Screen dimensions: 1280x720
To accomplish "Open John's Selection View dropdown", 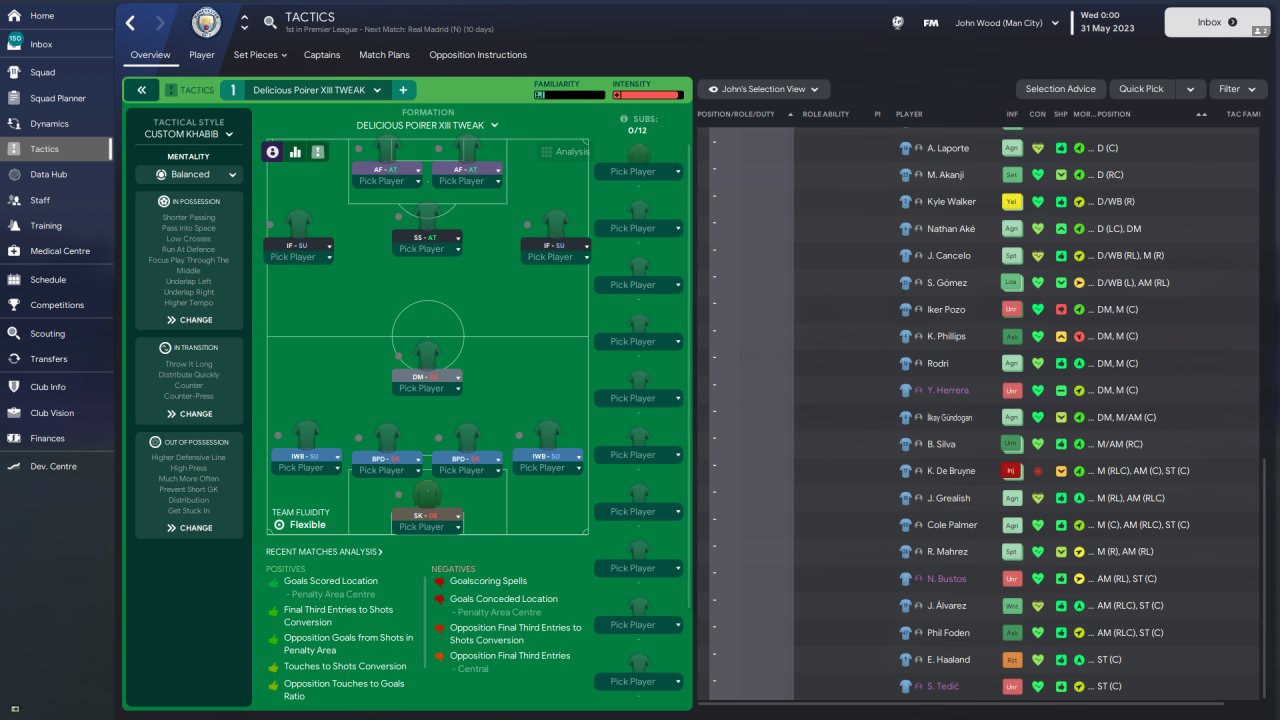I will 764,89.
